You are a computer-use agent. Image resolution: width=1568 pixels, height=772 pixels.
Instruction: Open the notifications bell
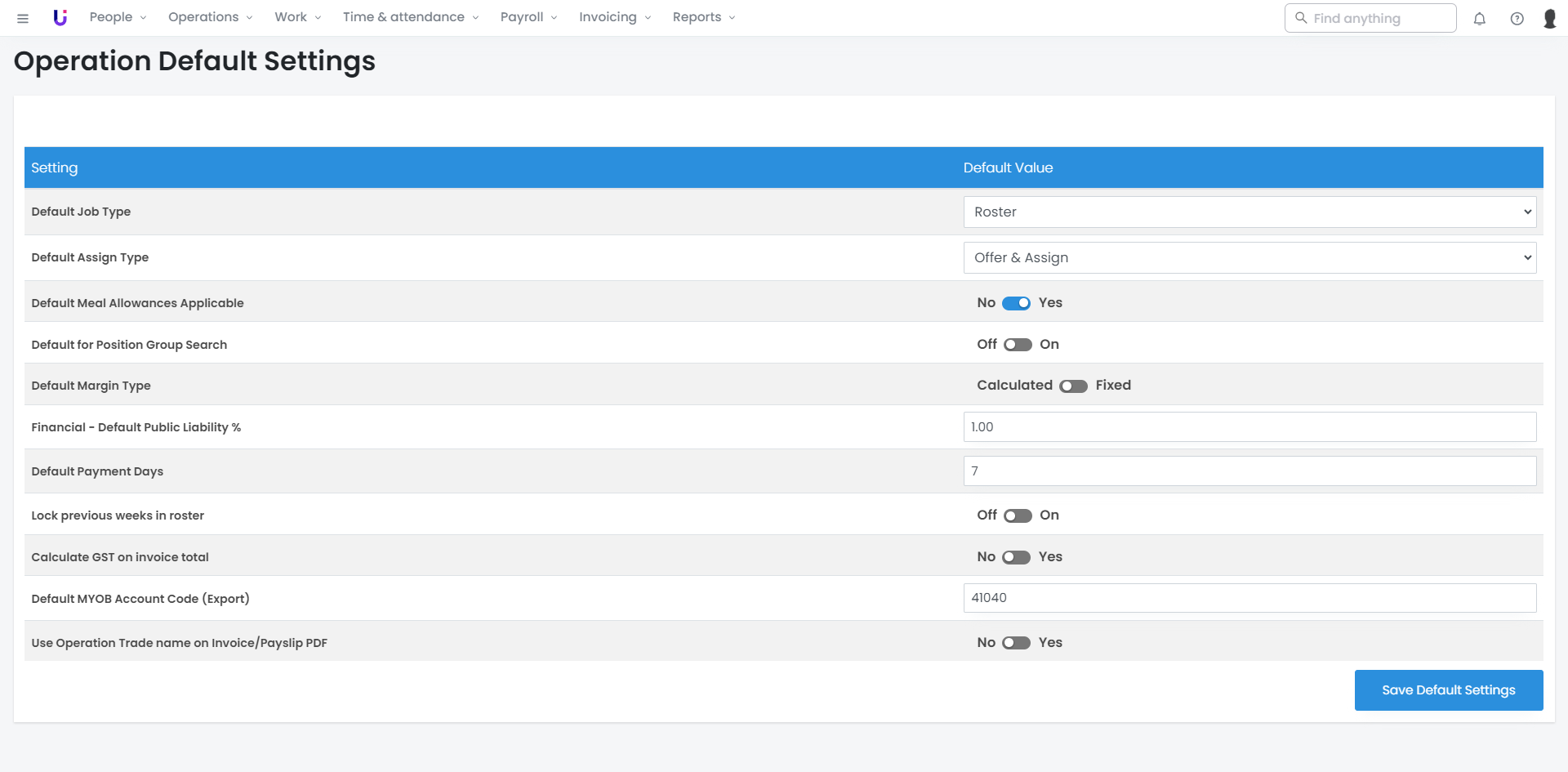[x=1479, y=18]
